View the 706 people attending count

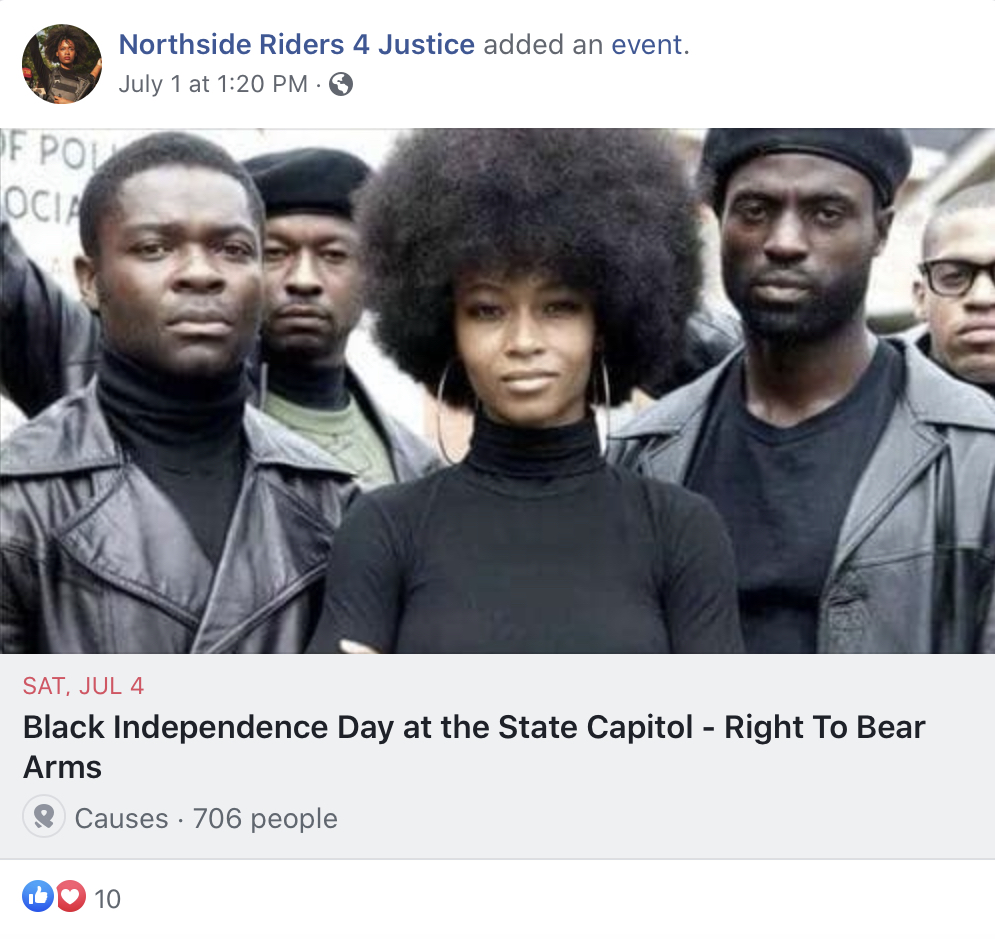[x=265, y=818]
